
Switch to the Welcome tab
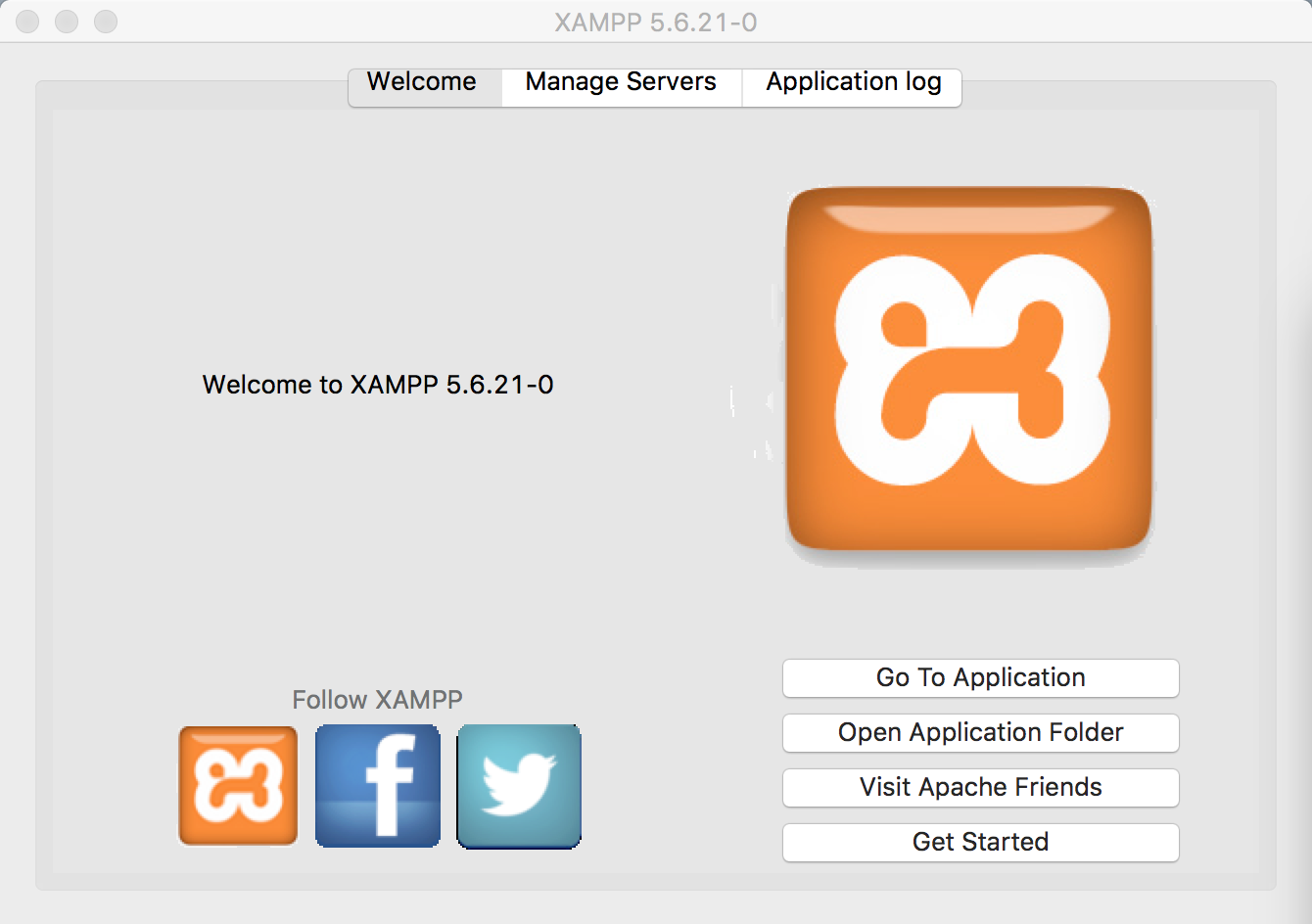(425, 86)
